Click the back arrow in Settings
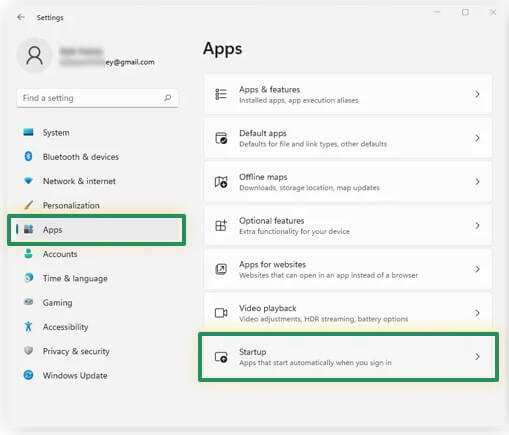This screenshot has width=509, height=435. point(21,17)
